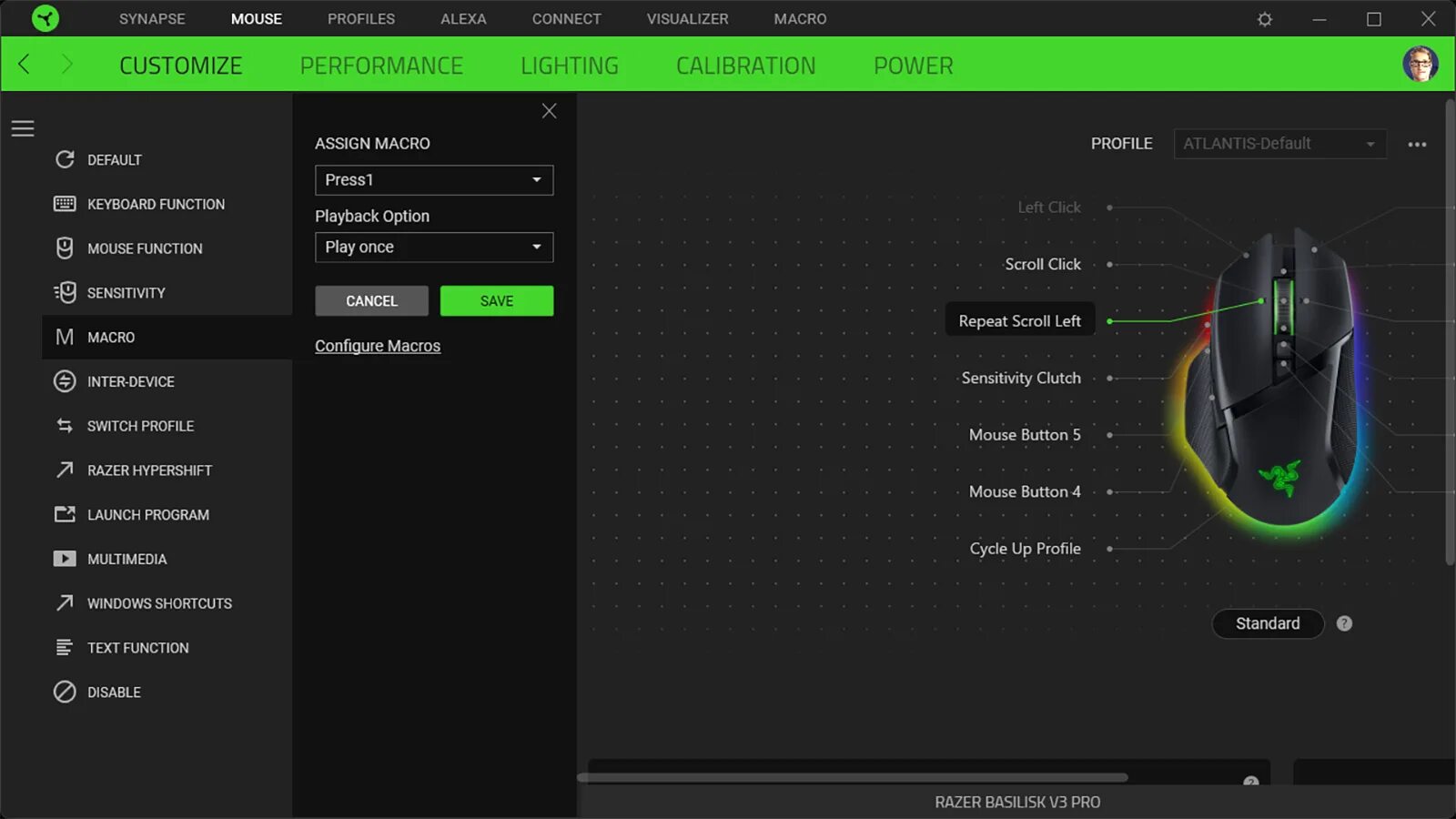Viewport: 1456px width, 819px height.
Task: Select the Razer Hypershift icon
Action: pos(65,470)
